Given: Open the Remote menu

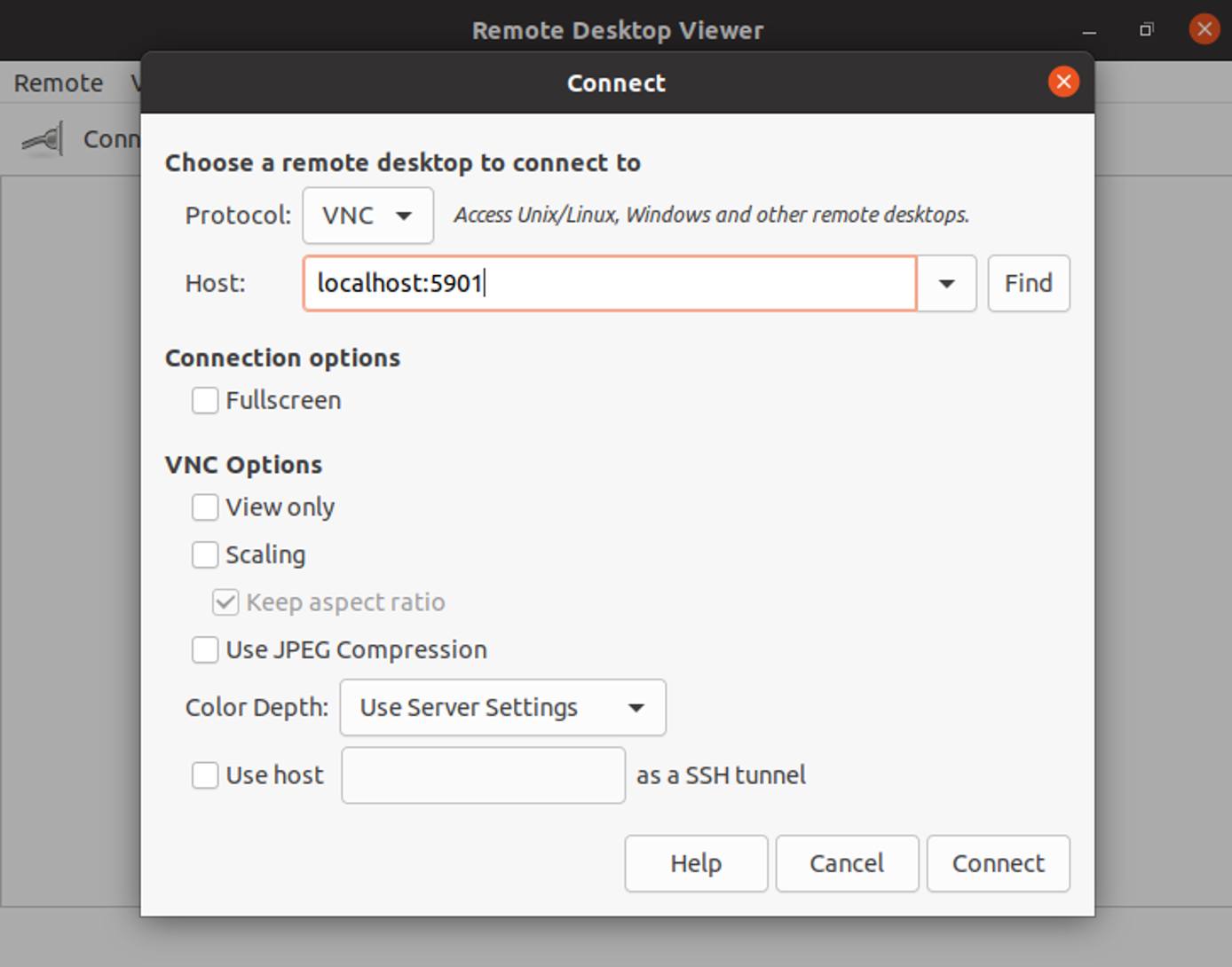Looking at the screenshot, I should tap(57, 83).
